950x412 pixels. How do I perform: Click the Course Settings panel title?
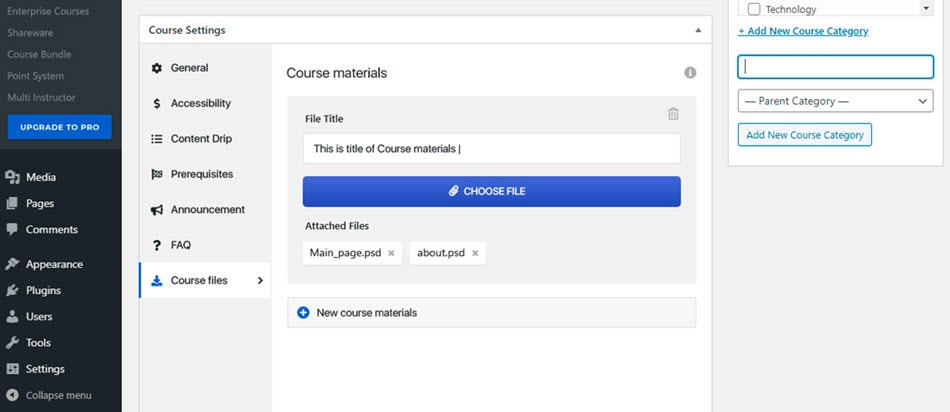pos(187,30)
